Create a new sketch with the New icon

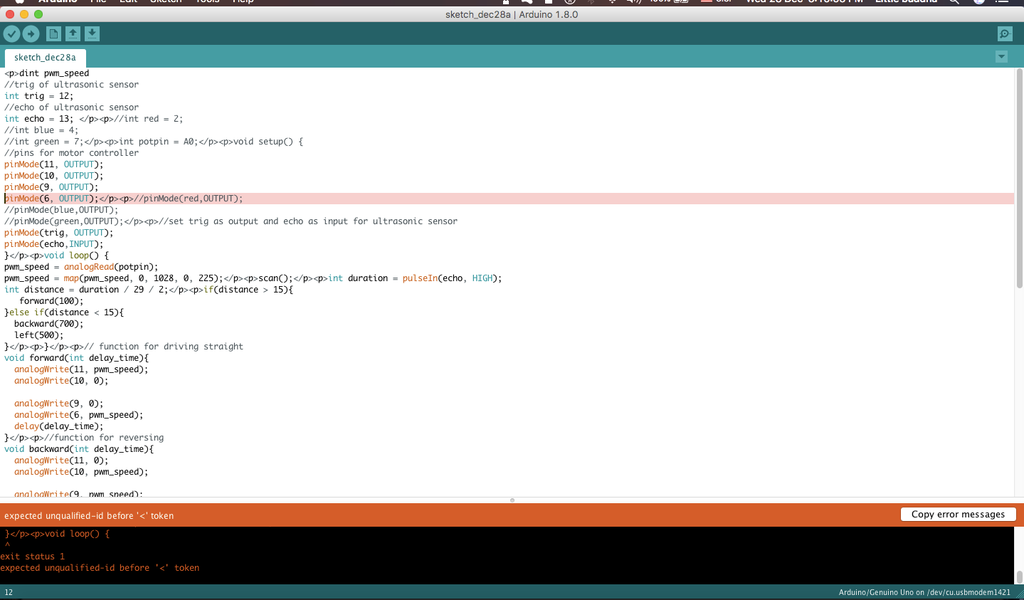click(53, 33)
